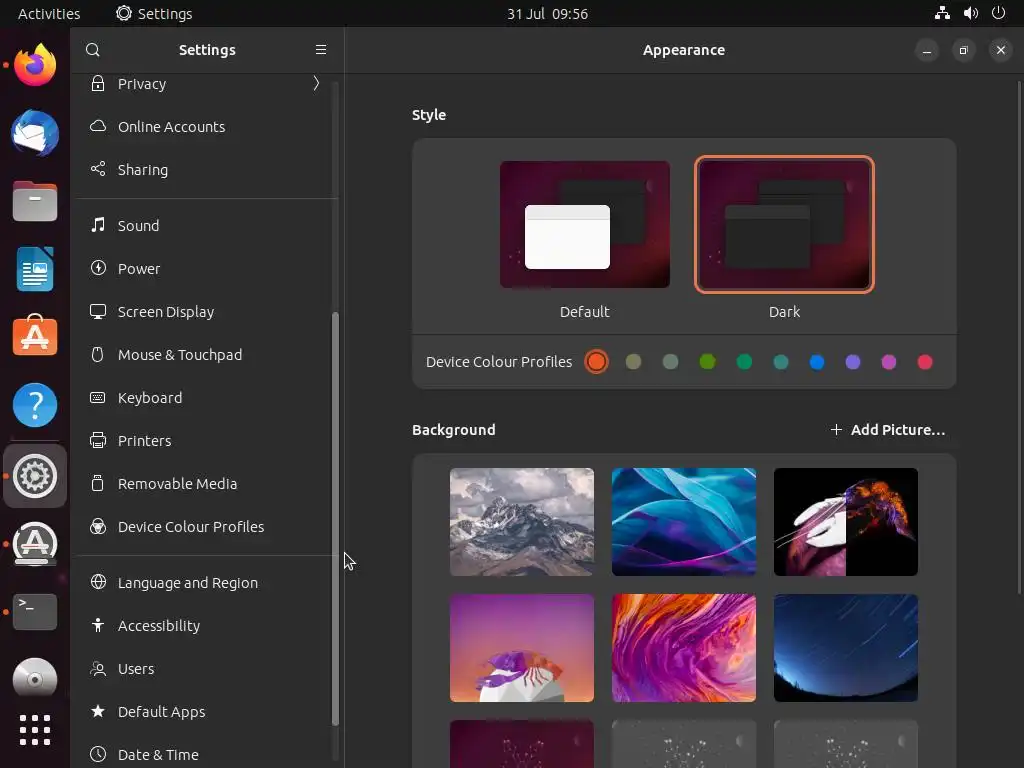1024x768 pixels.
Task: Choose the bright green accent colour
Action: (x=707, y=362)
